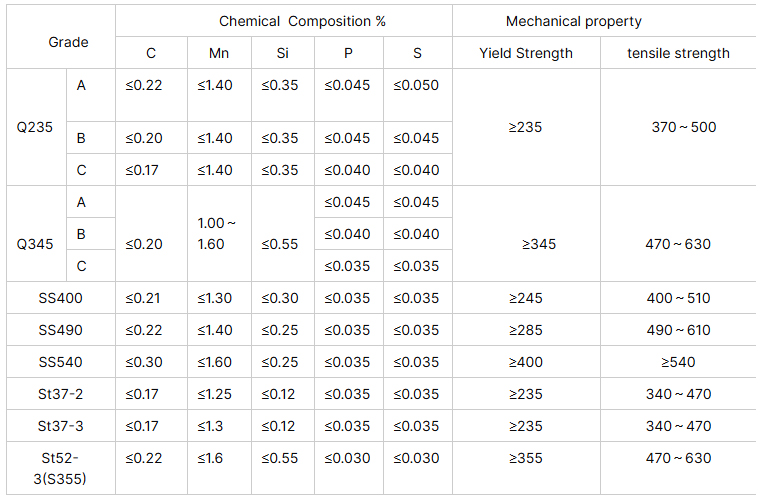
Task: Click the SS490 grade row label
Action: pos(60,330)
